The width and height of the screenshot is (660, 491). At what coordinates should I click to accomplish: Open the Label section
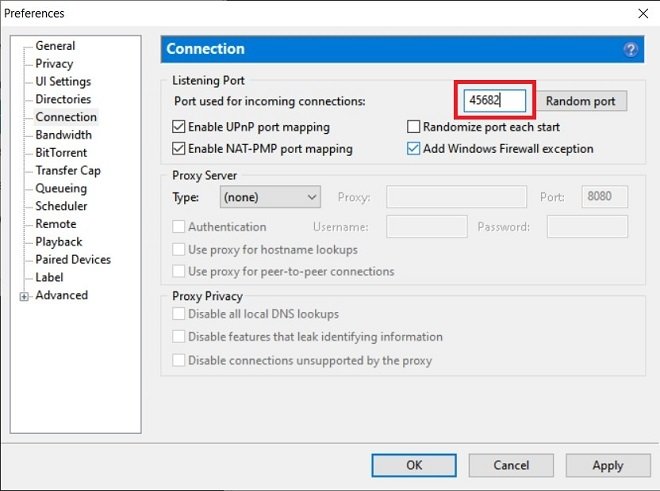(49, 277)
